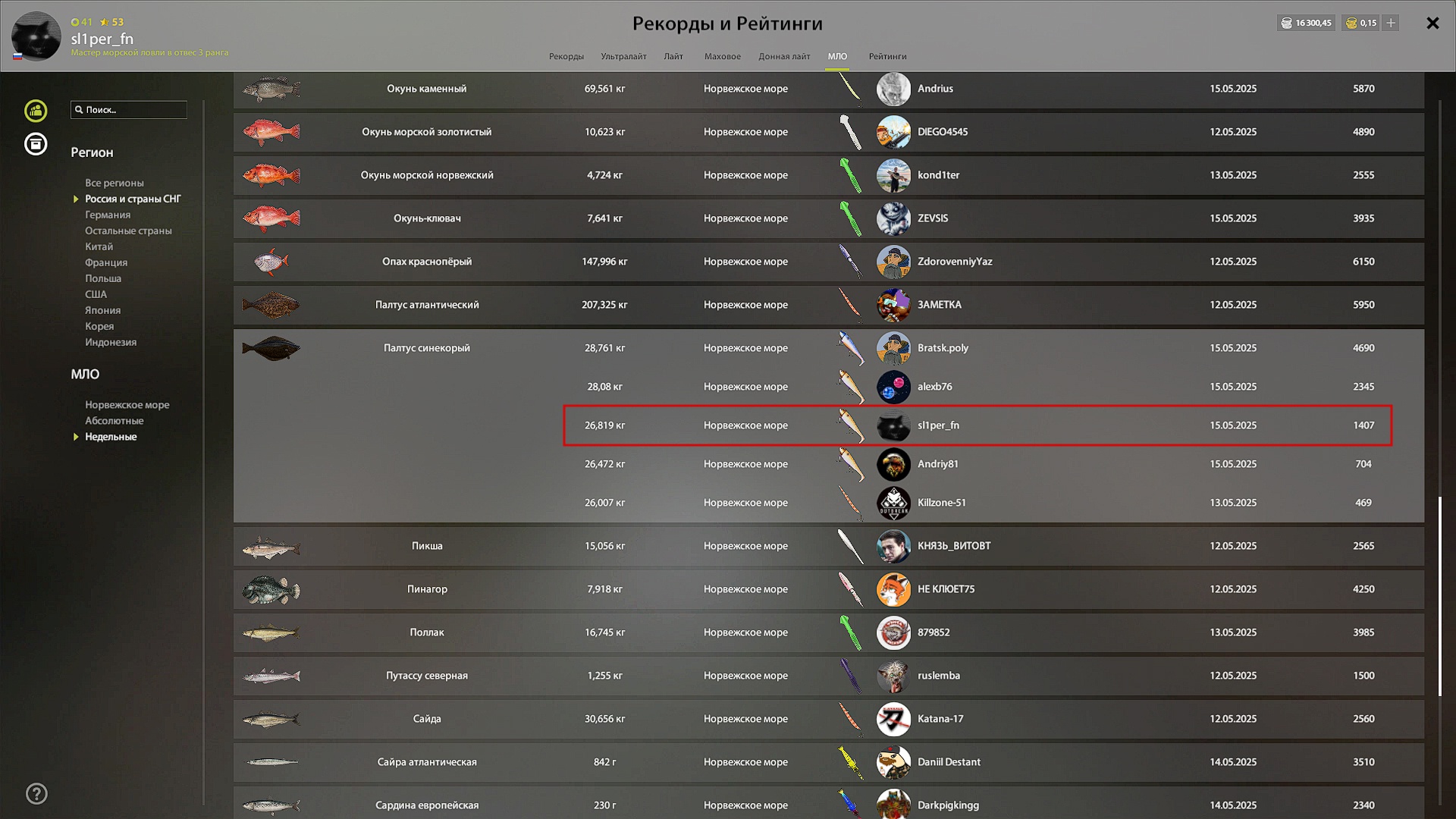
Task: Click the Поиск search field
Action: pos(129,110)
